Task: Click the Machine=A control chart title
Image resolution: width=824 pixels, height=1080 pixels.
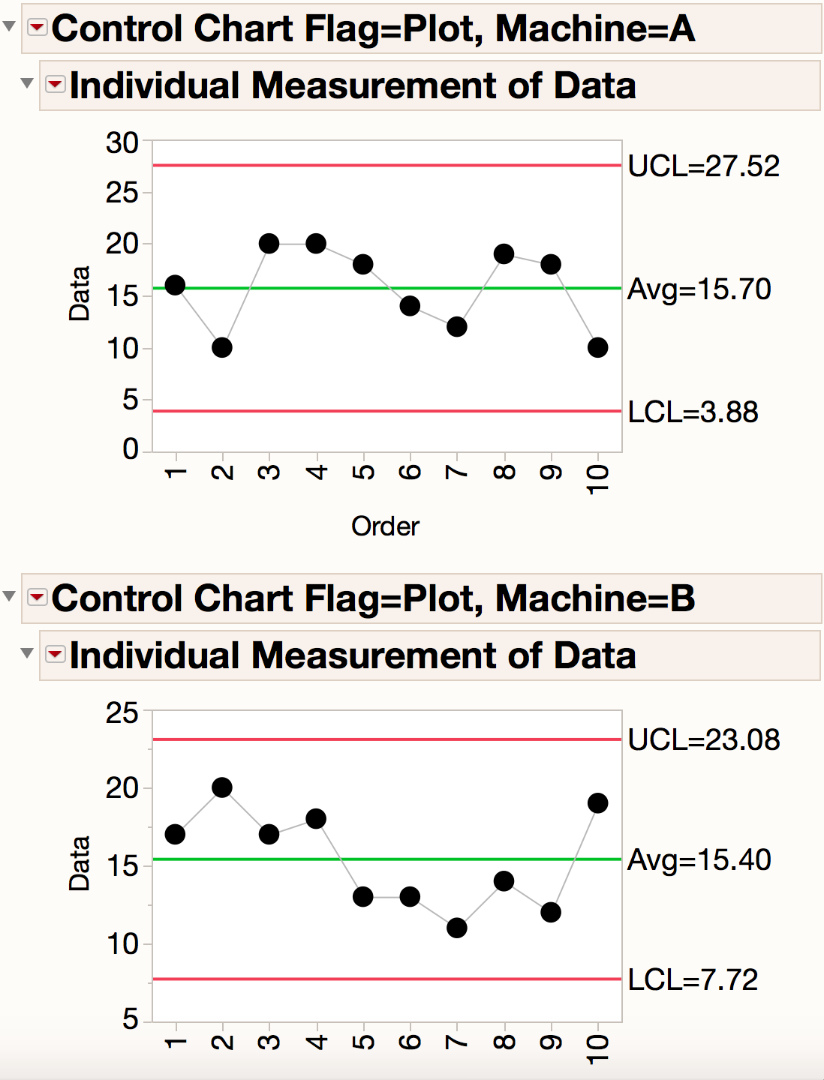Action: coord(373,29)
